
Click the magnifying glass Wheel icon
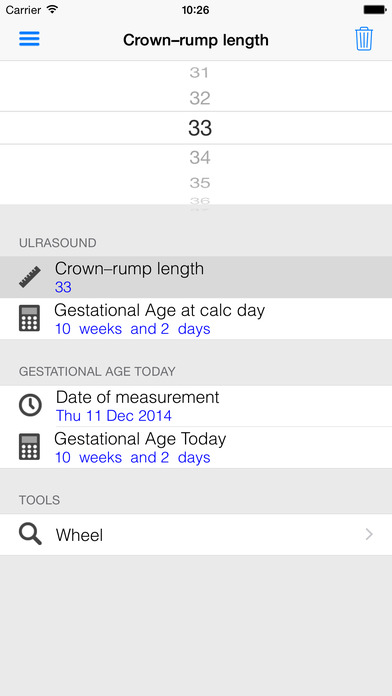[x=30, y=534]
